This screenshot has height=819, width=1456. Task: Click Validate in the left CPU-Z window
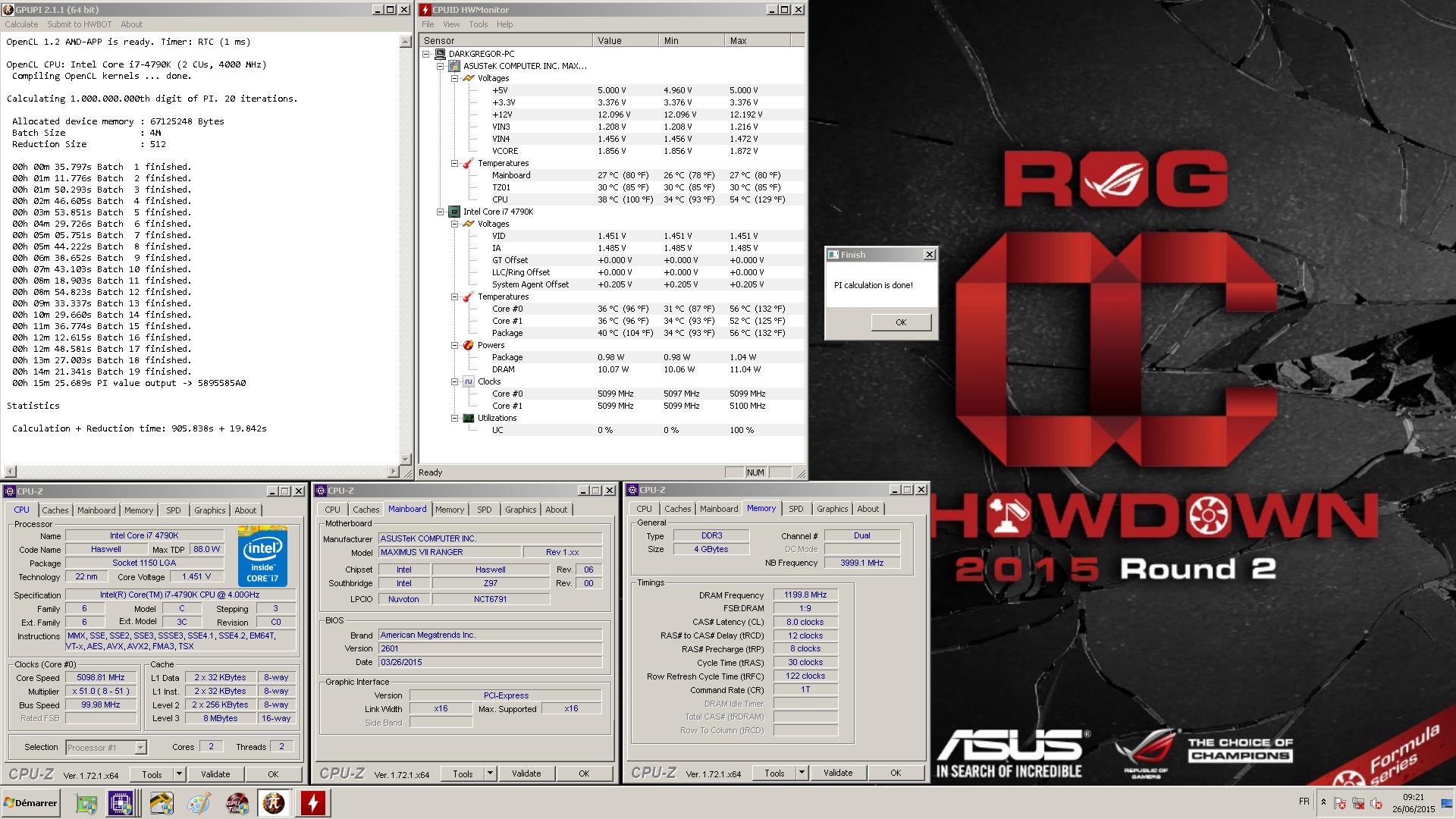click(x=215, y=774)
